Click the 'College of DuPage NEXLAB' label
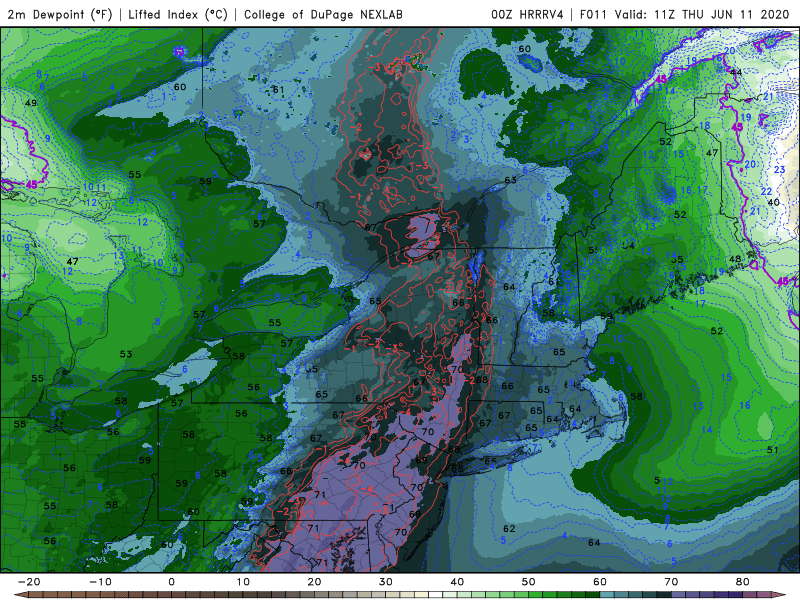This screenshot has width=800, height=600. pyautogui.click(x=323, y=14)
